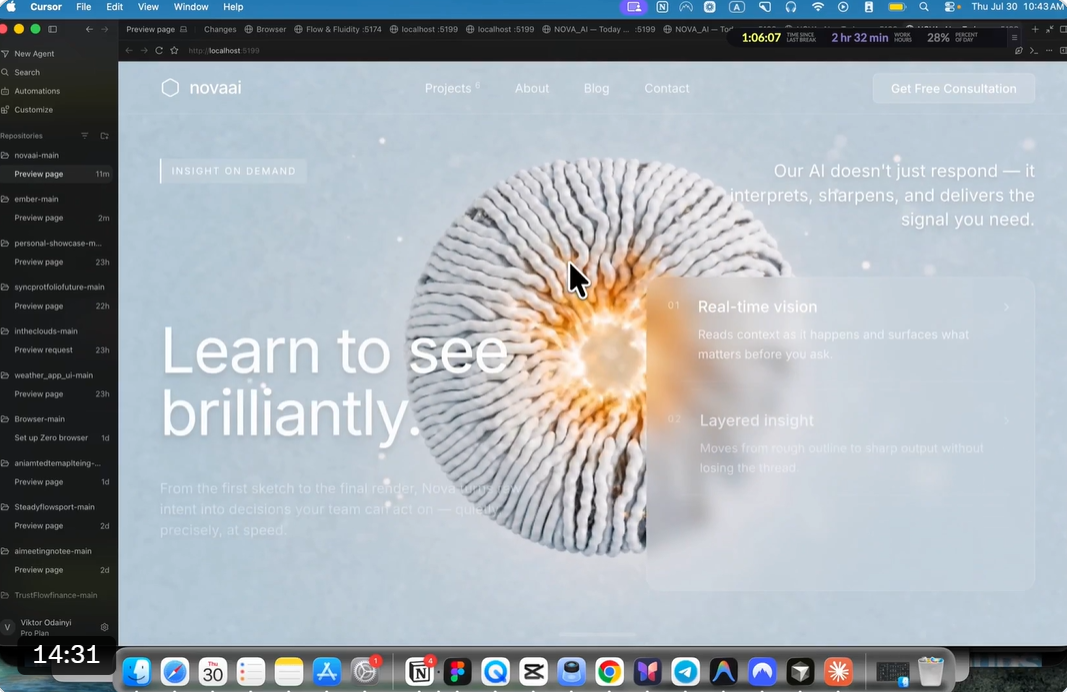
Task: Click the Viktor Odainyi Pro Plan account
Action: pos(46,627)
